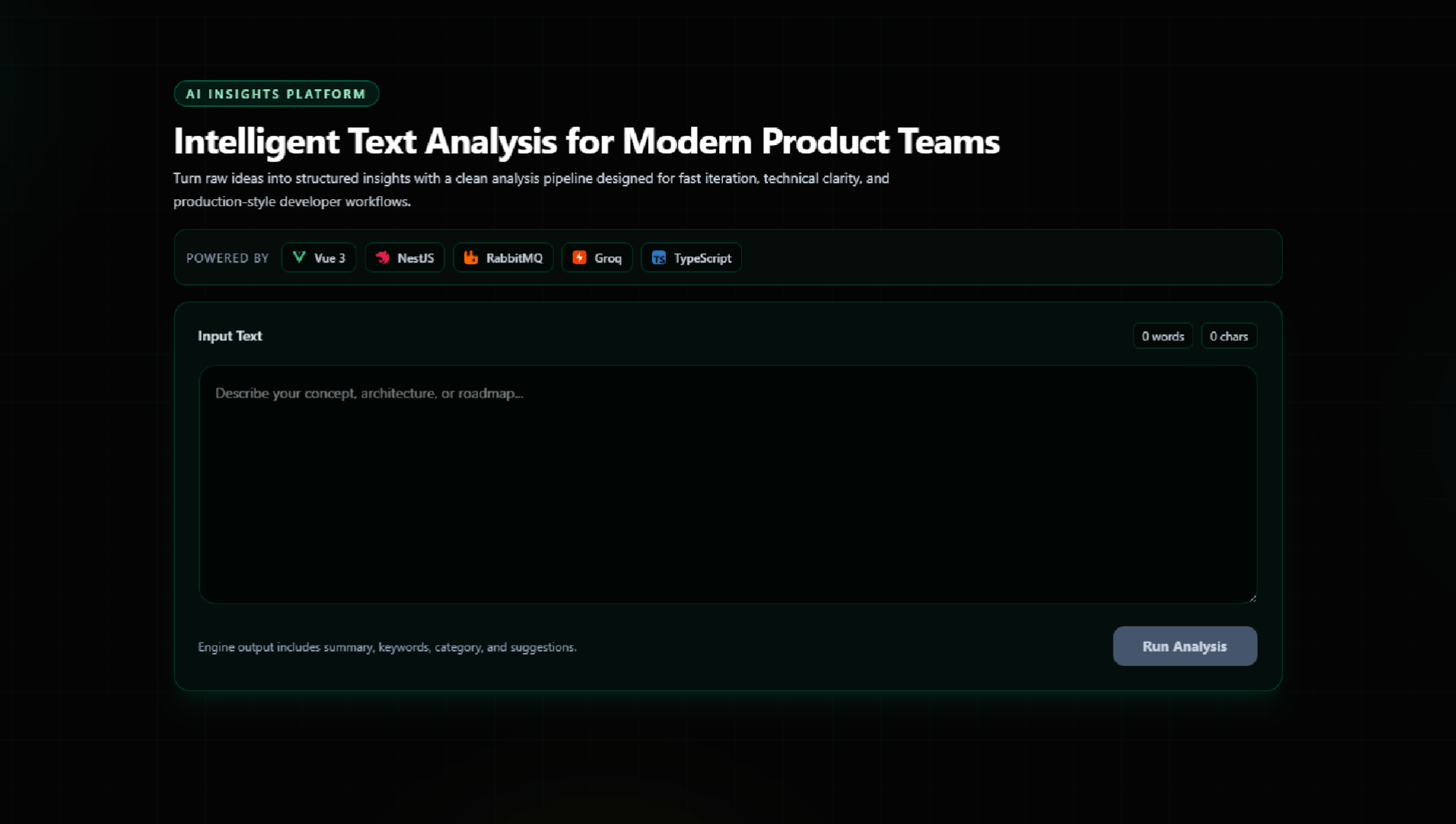Click the Vue 3 logo icon
The image size is (1456, 824).
click(x=299, y=257)
